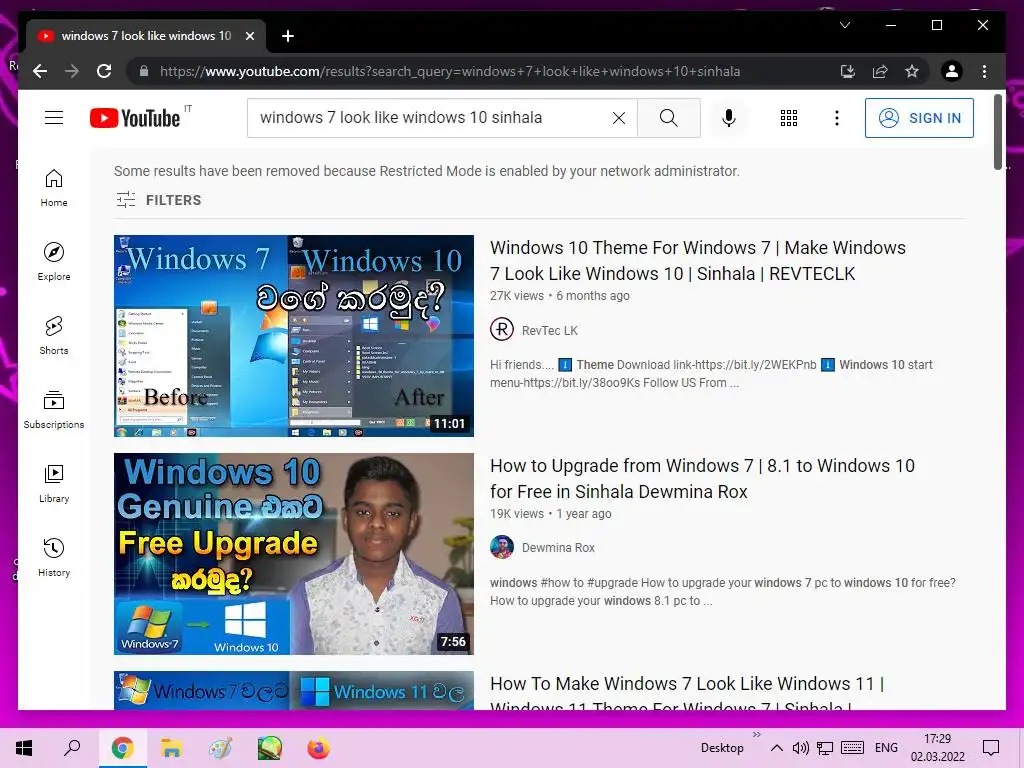Open RevTec LK channel avatar
Screen dimensions: 1024x768
click(x=502, y=330)
